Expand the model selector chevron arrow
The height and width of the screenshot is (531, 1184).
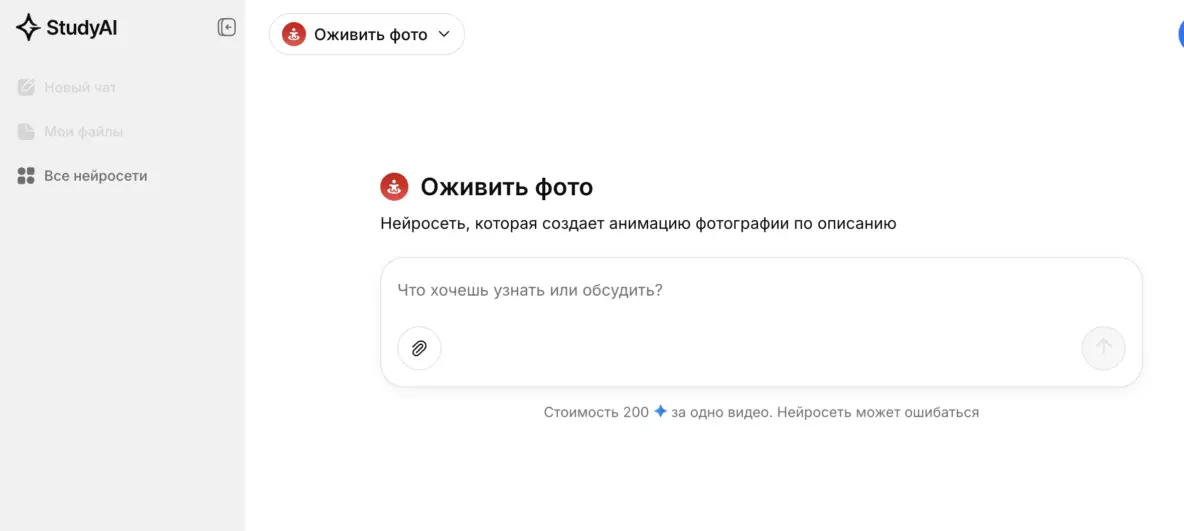[445, 35]
